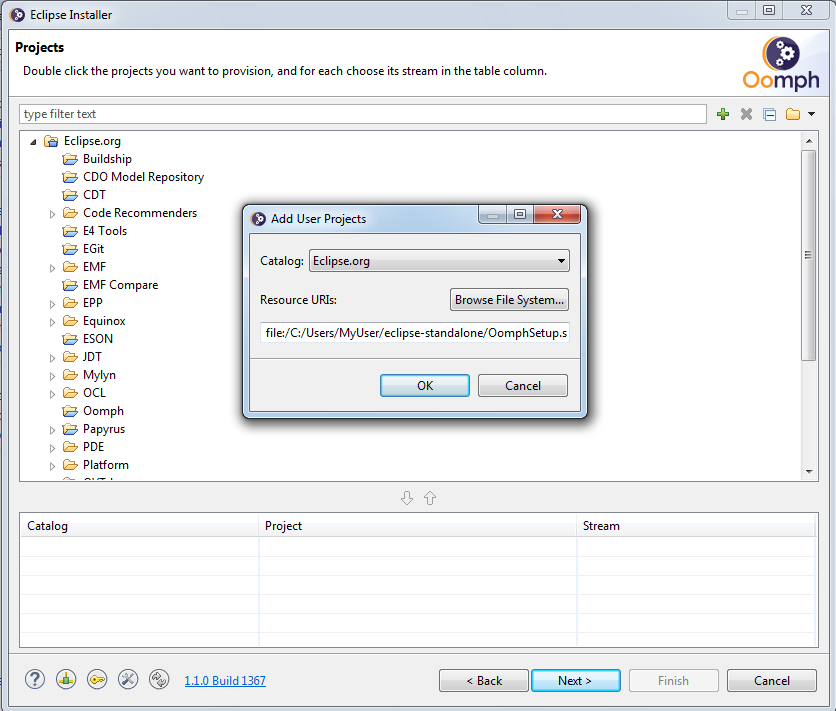The image size is (836, 711).
Task: Click the gray X remove project icon
Action: click(746, 114)
